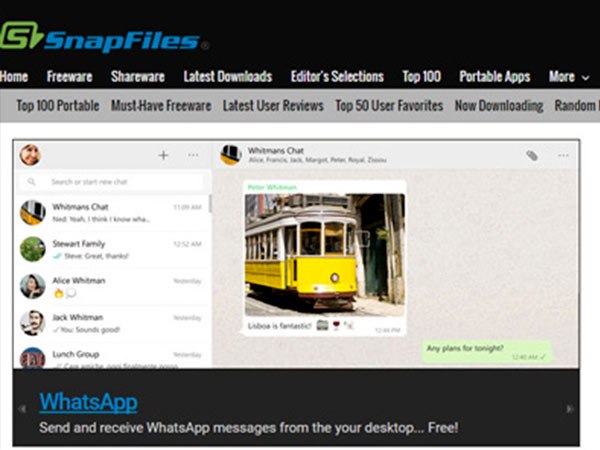This screenshot has height=450, width=600.
Task: Click the SnapFiles logo
Action: 105,39
